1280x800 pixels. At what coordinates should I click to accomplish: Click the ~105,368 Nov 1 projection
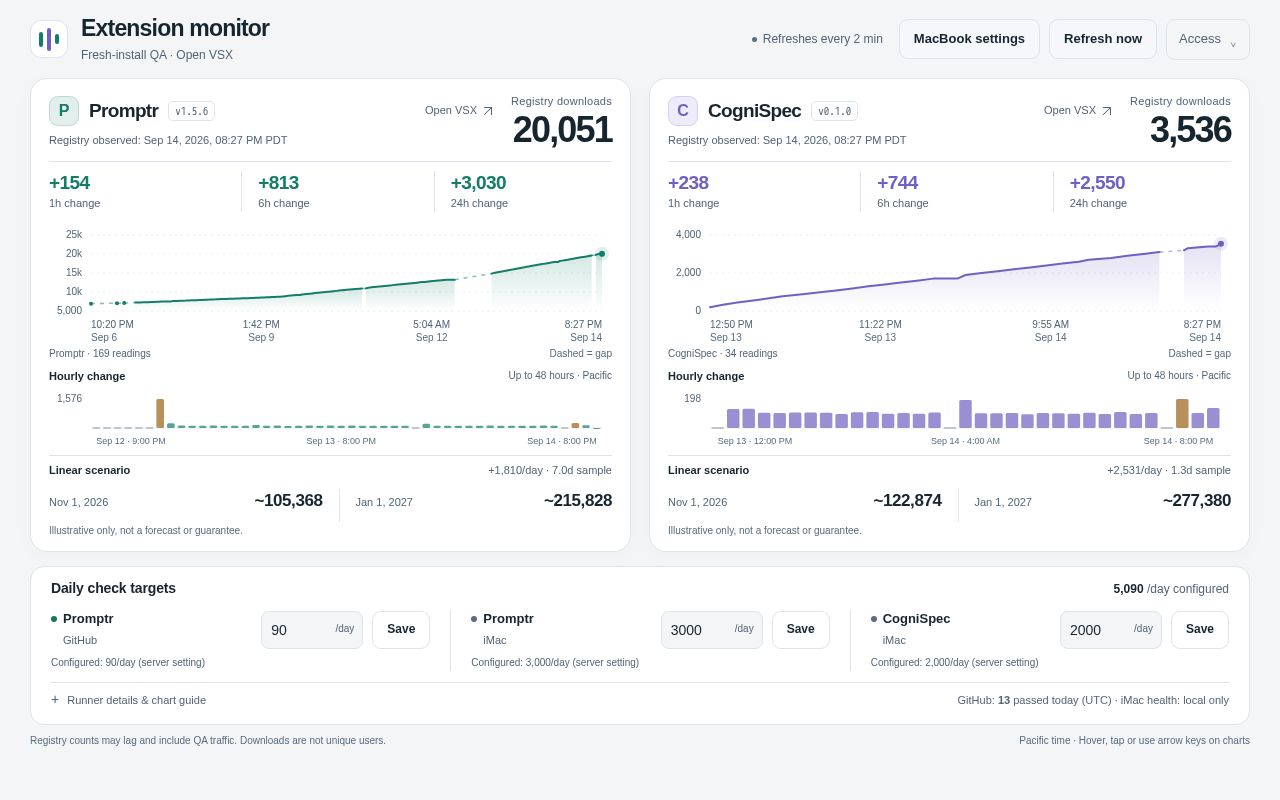point(288,501)
